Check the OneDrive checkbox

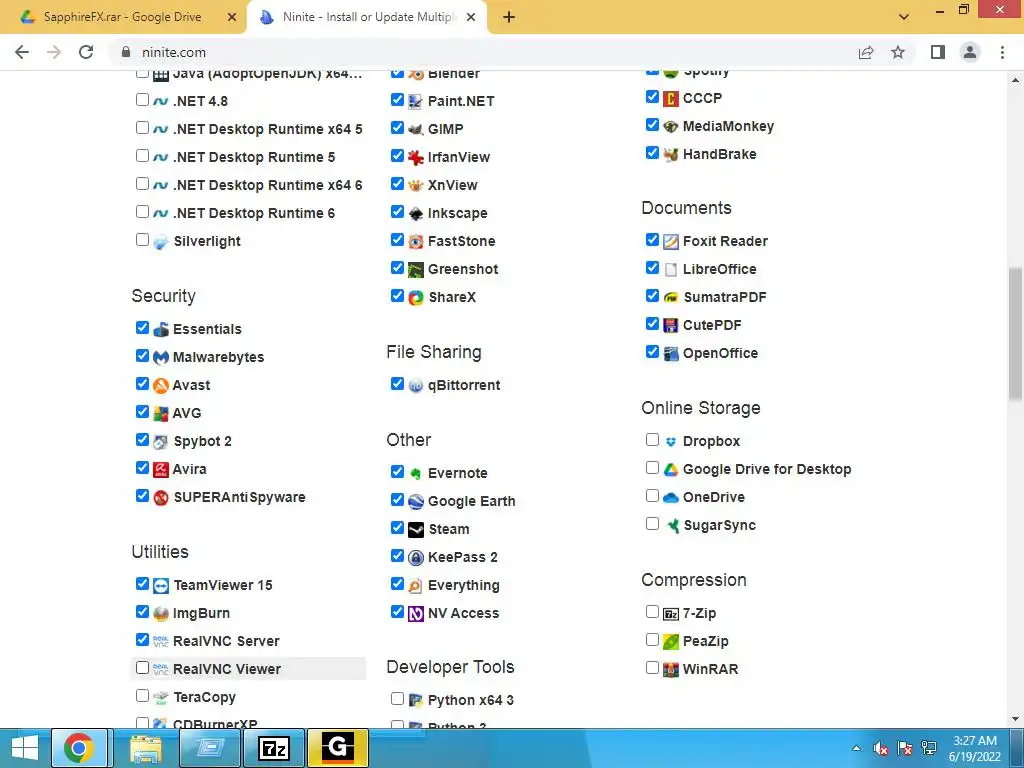[x=652, y=496]
